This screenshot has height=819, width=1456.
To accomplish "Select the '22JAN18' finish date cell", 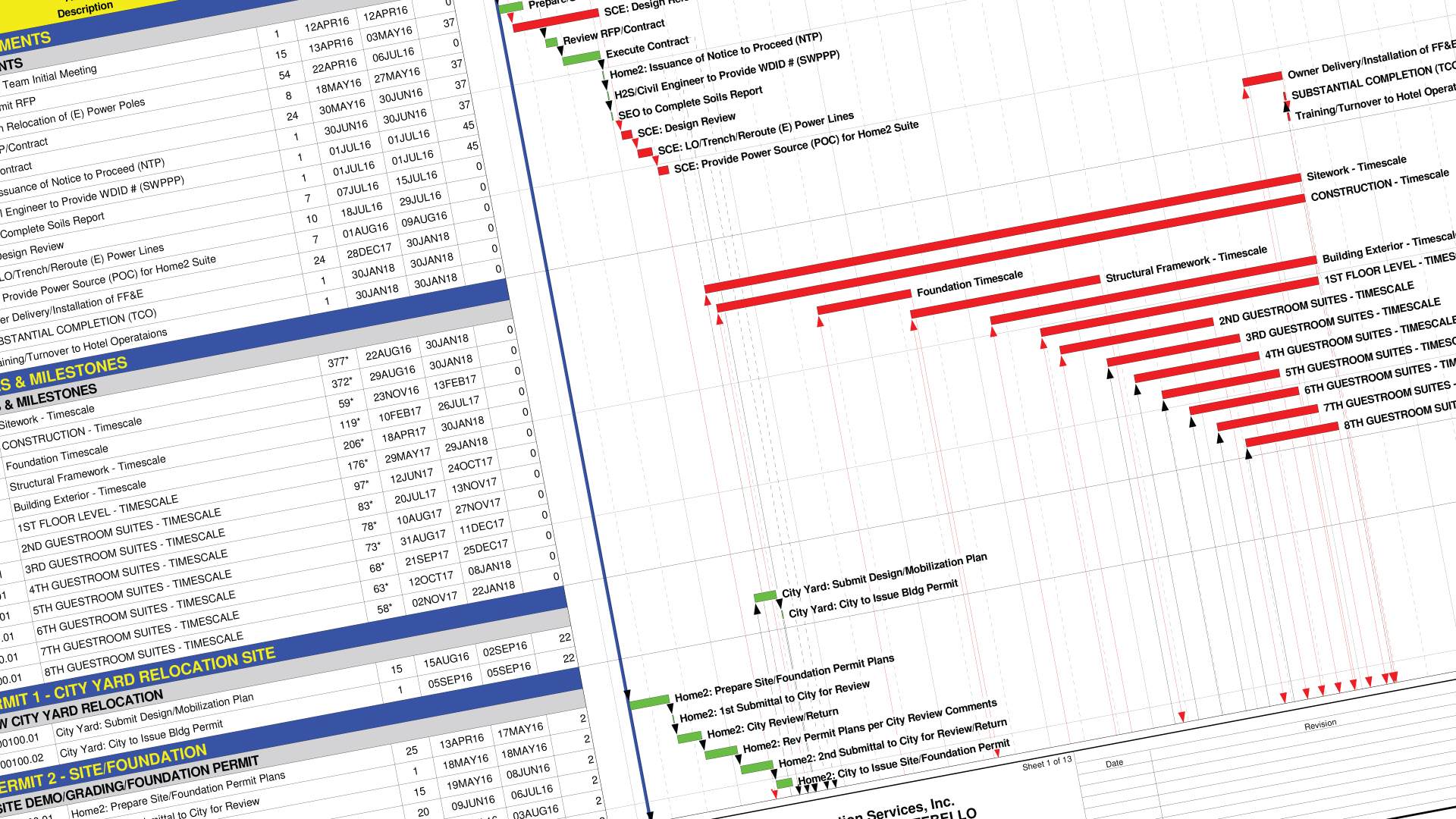I will (494, 588).
